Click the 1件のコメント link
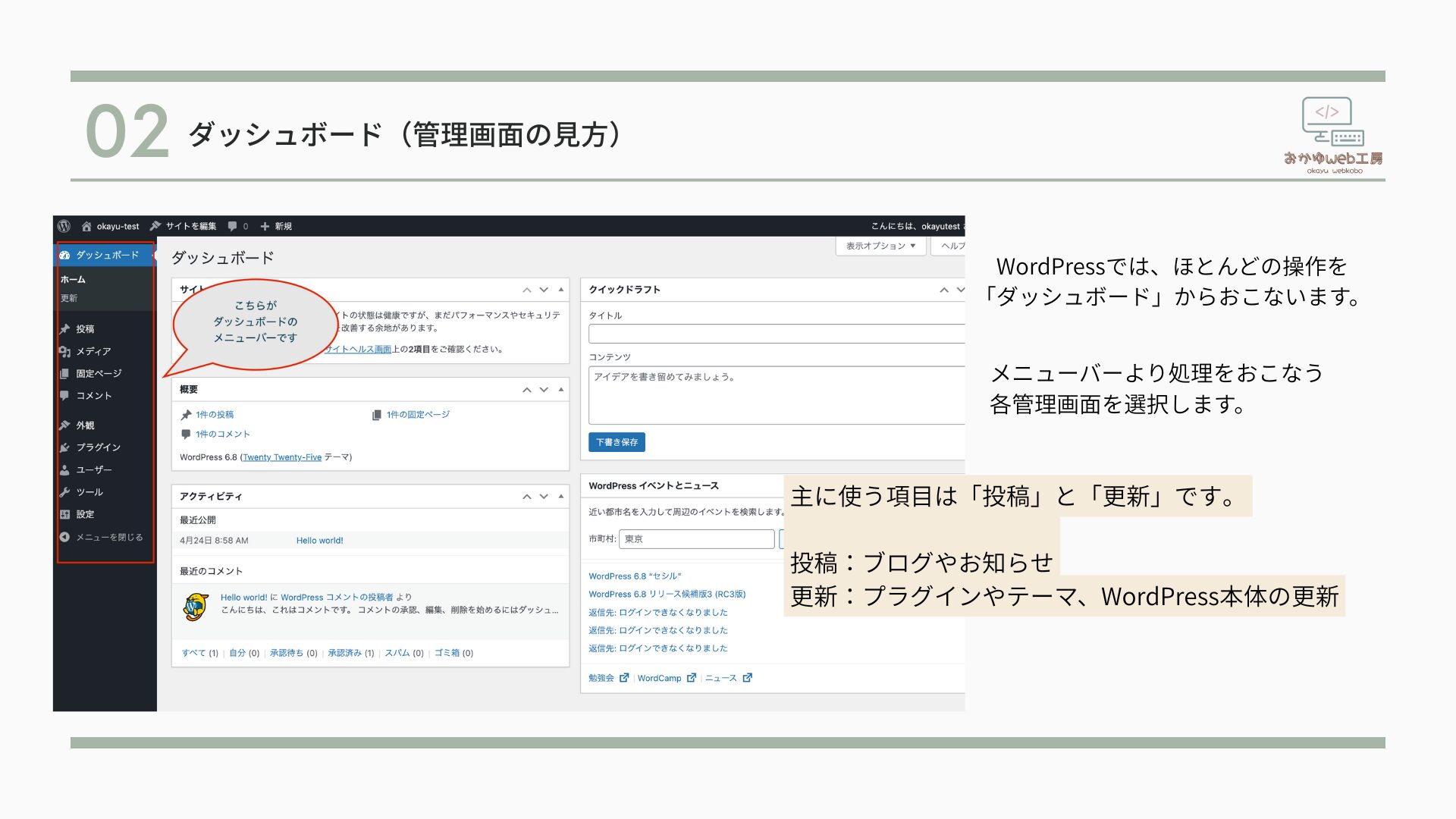Viewport: 1456px width, 819px height. click(x=222, y=435)
